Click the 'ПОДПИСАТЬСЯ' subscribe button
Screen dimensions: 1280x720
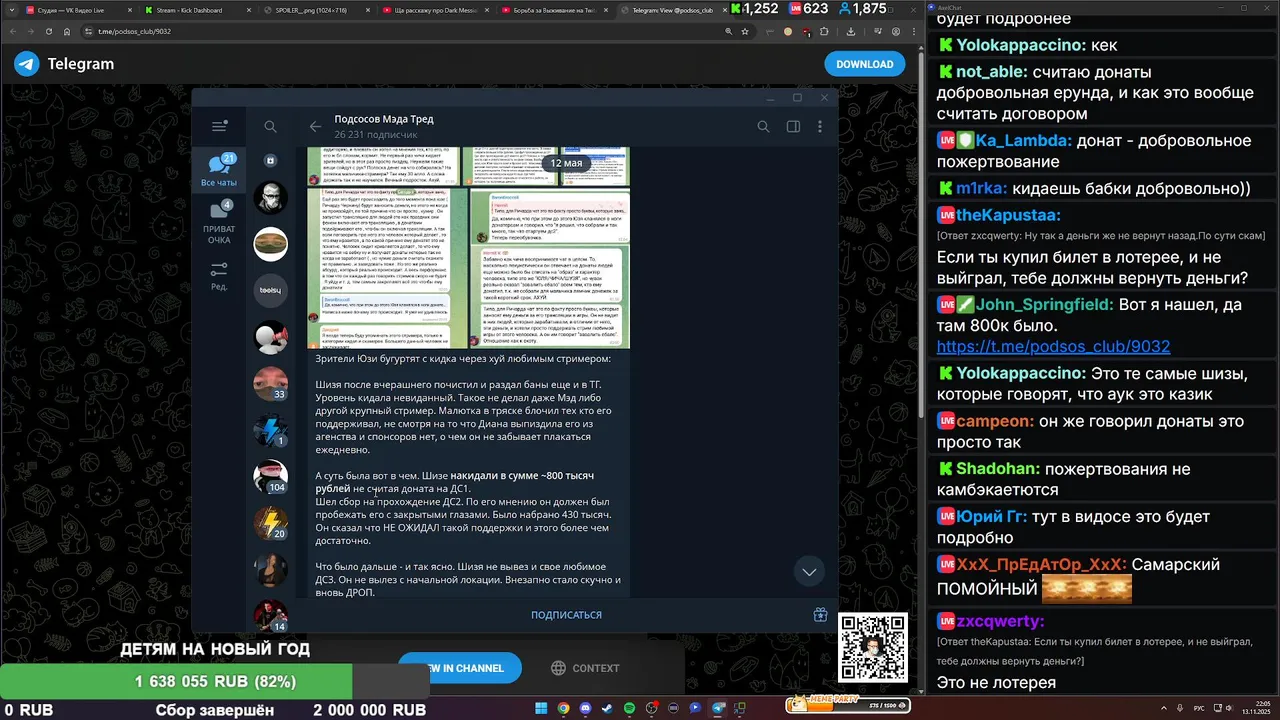coord(566,615)
